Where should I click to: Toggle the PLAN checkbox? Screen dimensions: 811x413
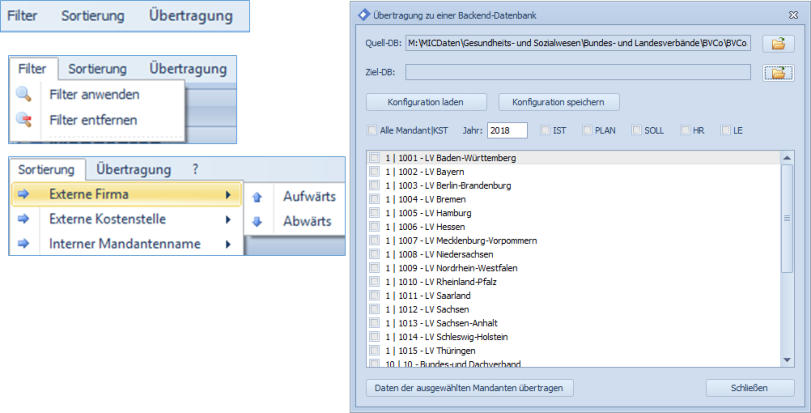click(587, 131)
